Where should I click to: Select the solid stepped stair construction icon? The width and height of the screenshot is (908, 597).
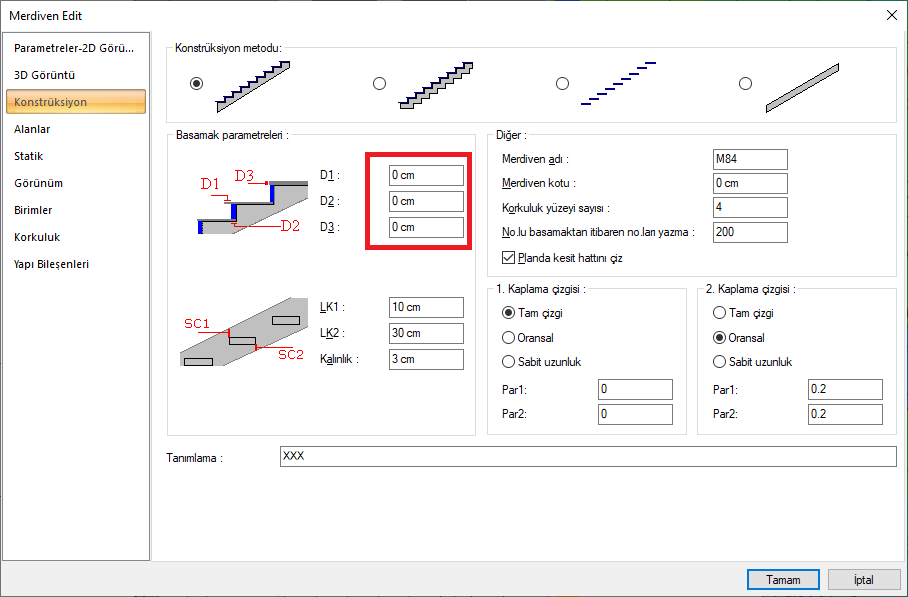254,85
